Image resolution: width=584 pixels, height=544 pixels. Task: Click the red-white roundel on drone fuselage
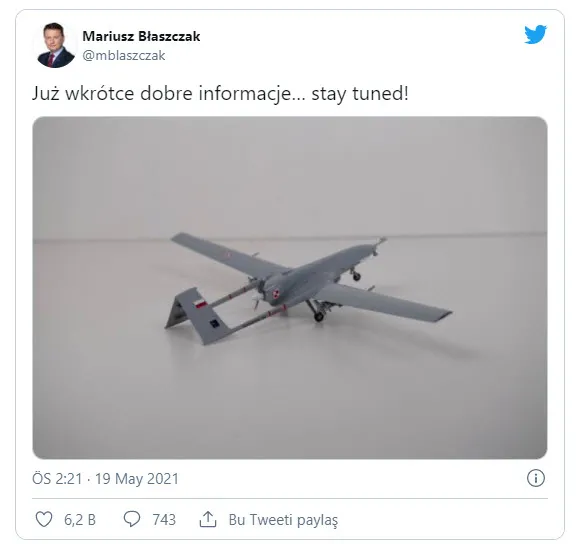(276, 294)
